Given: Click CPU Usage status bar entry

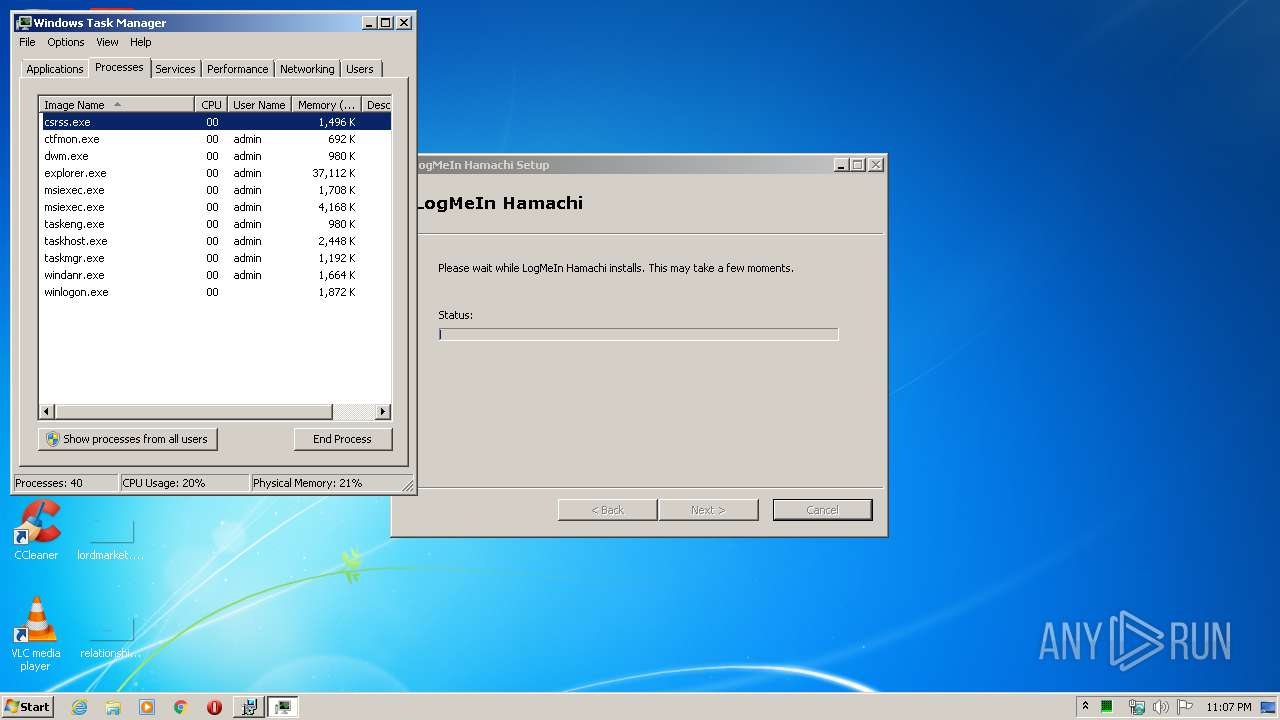Looking at the screenshot, I should point(184,483).
